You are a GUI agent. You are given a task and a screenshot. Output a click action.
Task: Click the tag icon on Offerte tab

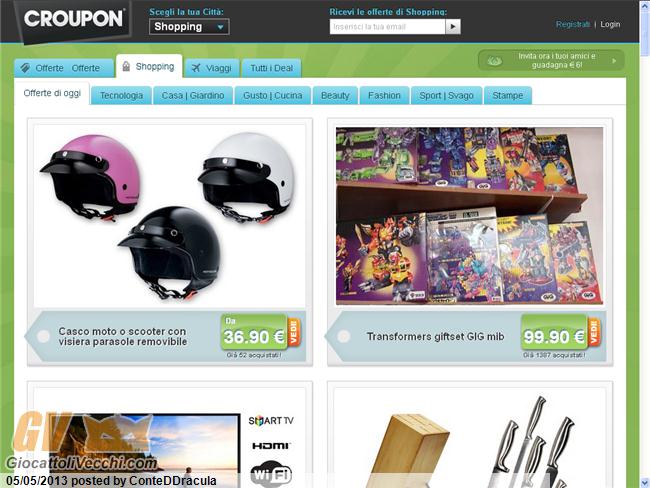coord(25,68)
